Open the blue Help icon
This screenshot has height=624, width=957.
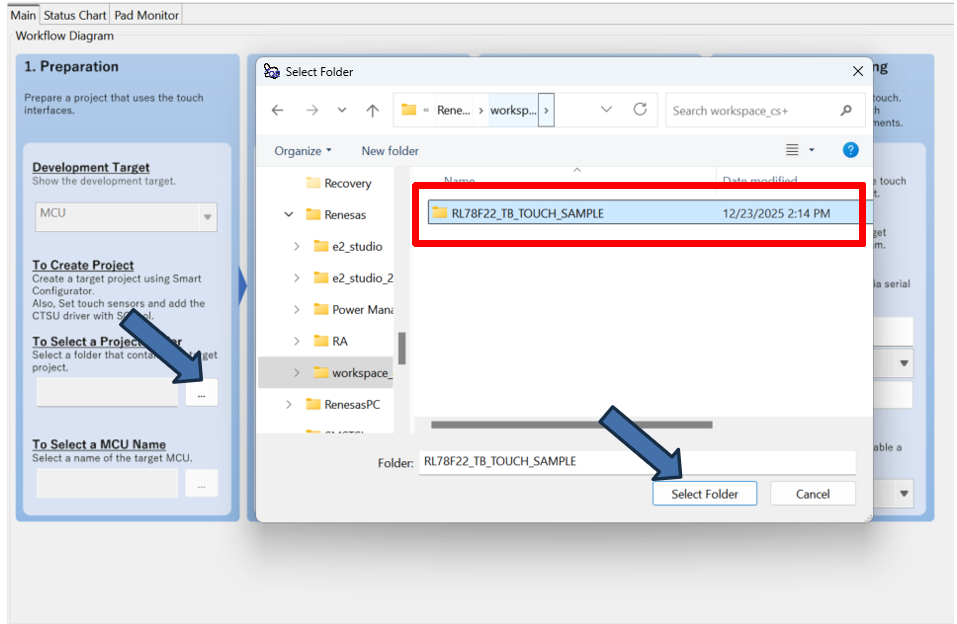(850, 150)
